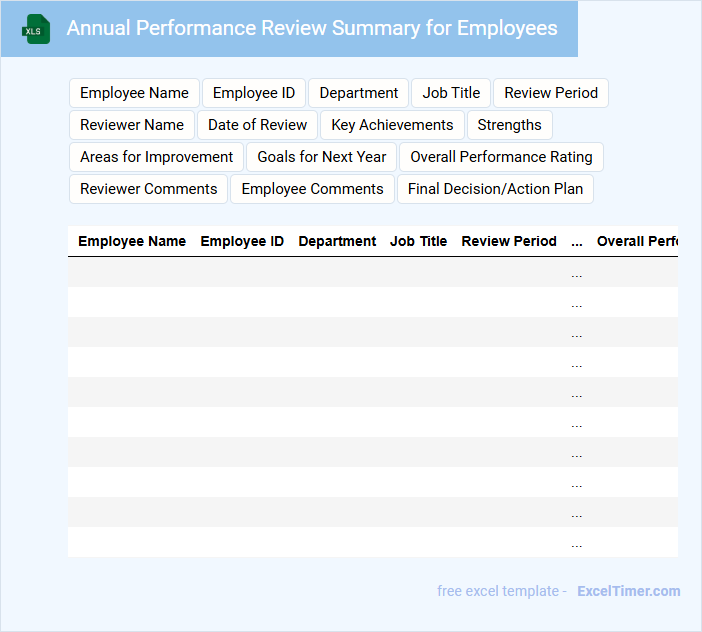The width and height of the screenshot is (702, 632).
Task: Click the Strengths tag
Action: (x=509, y=125)
